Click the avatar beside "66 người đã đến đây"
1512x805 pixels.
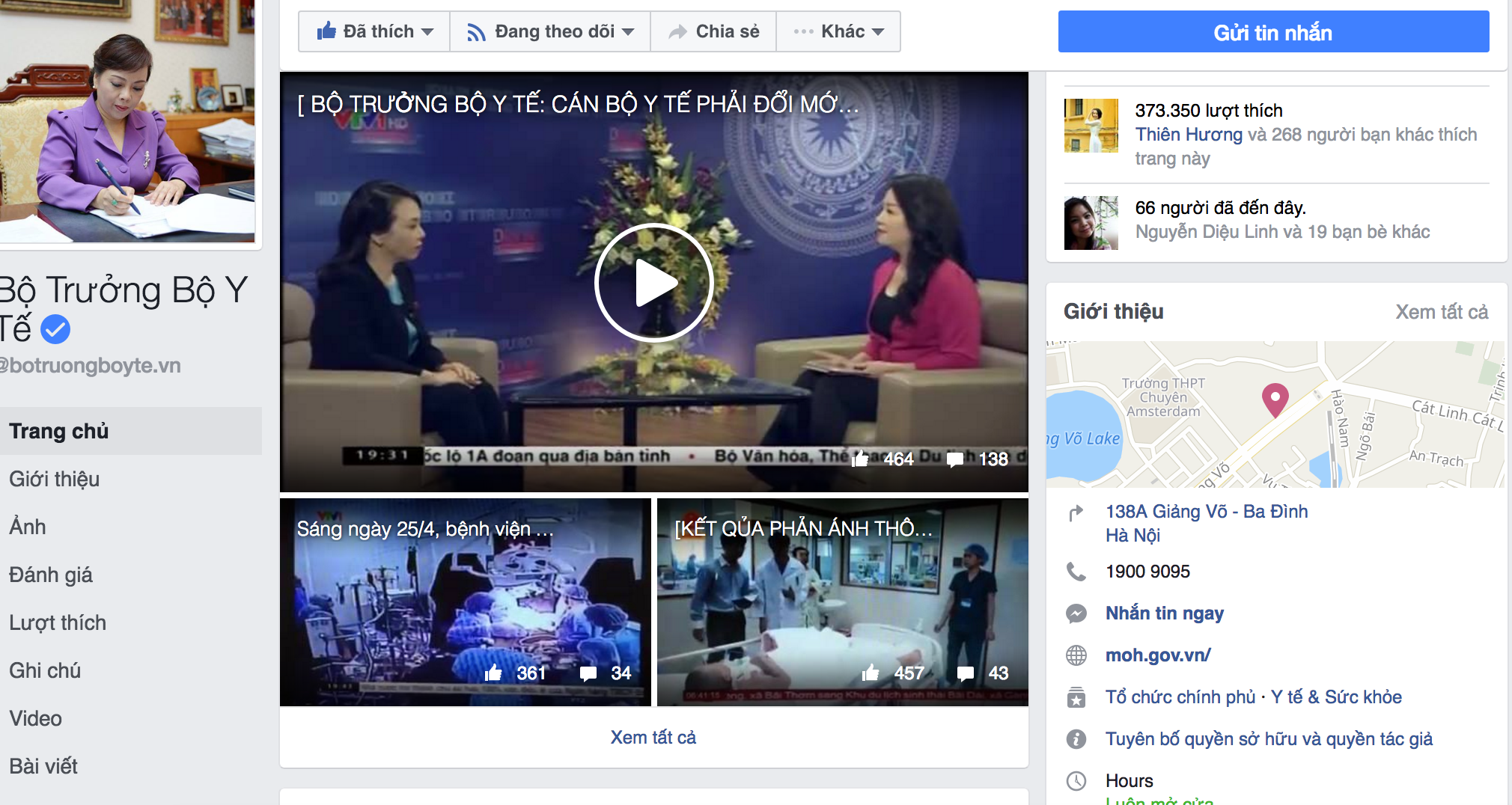pyautogui.click(x=1091, y=223)
